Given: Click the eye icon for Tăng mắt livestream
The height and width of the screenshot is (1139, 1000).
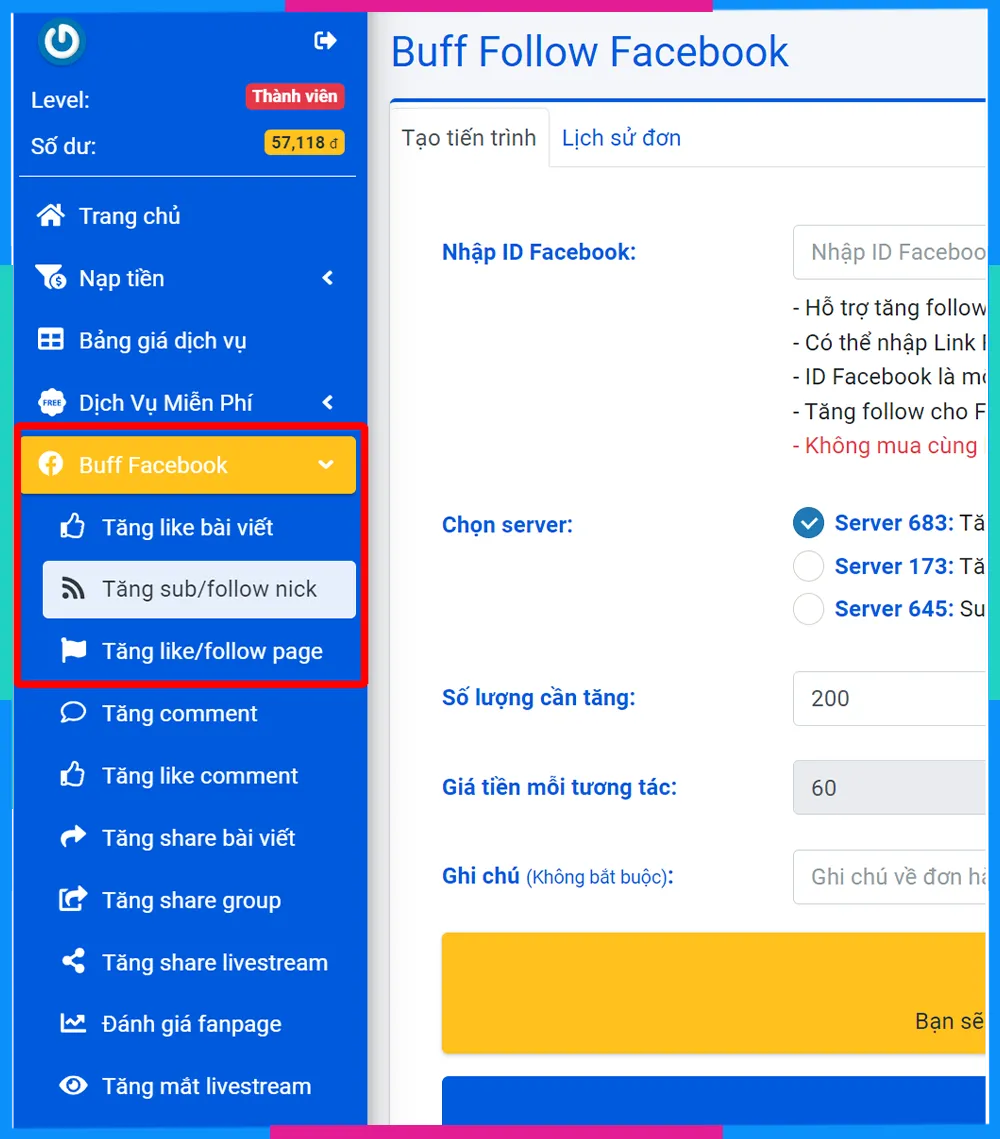Looking at the screenshot, I should coord(72,1085).
